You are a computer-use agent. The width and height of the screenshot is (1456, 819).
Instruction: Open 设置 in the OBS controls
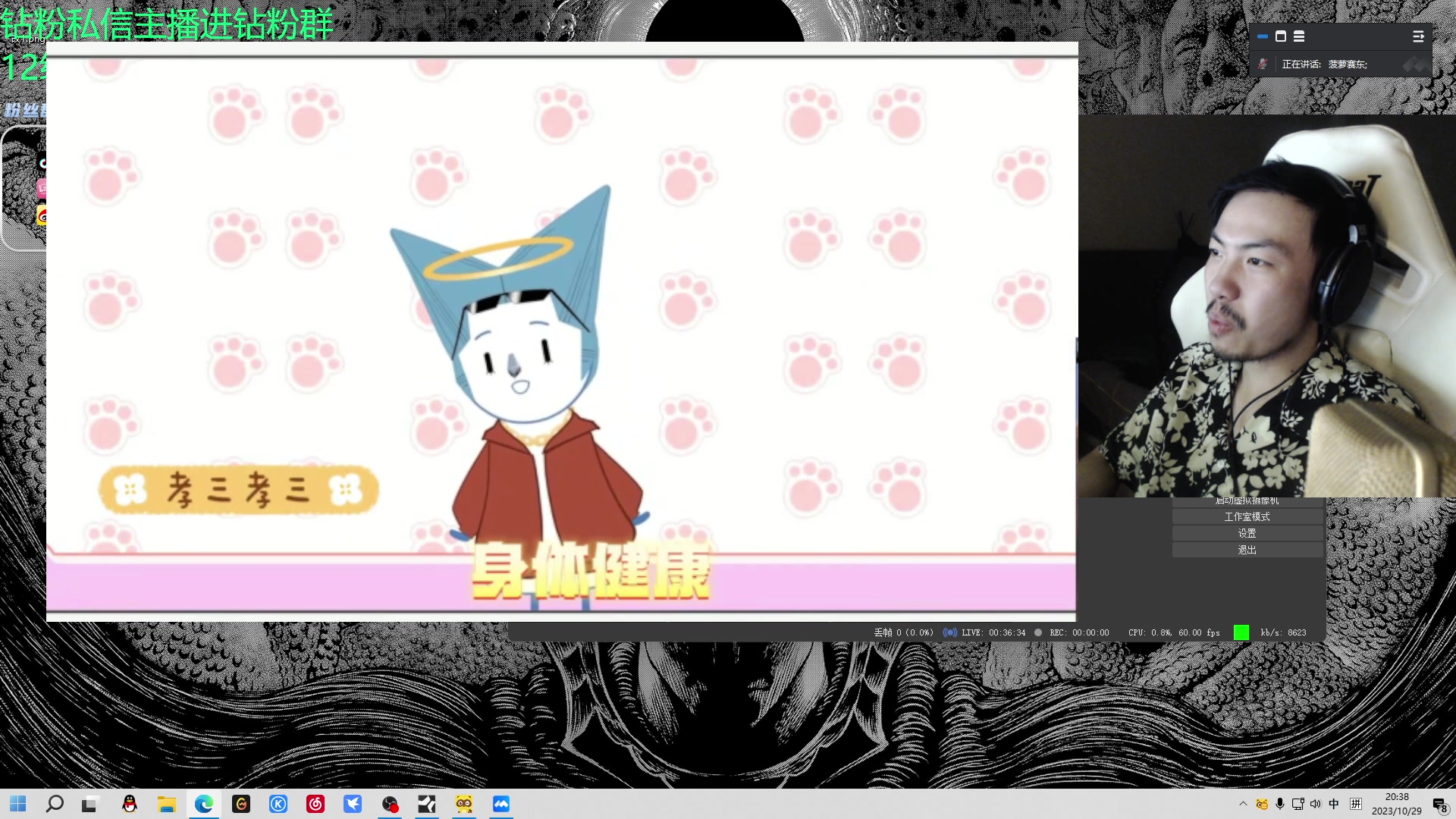tap(1247, 533)
